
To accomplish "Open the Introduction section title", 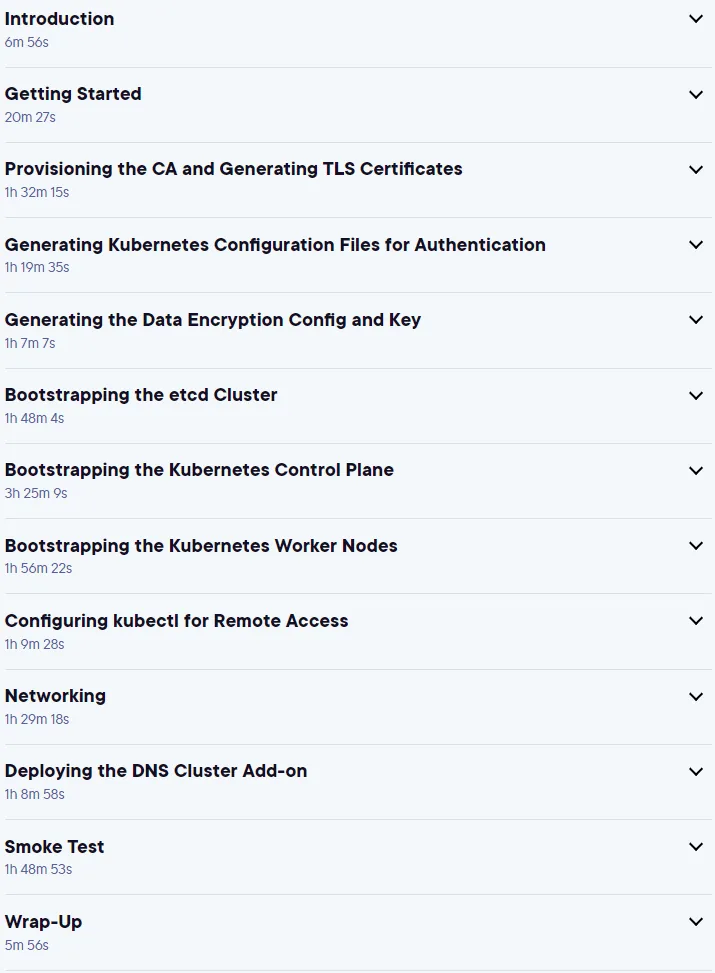I will (60, 19).
